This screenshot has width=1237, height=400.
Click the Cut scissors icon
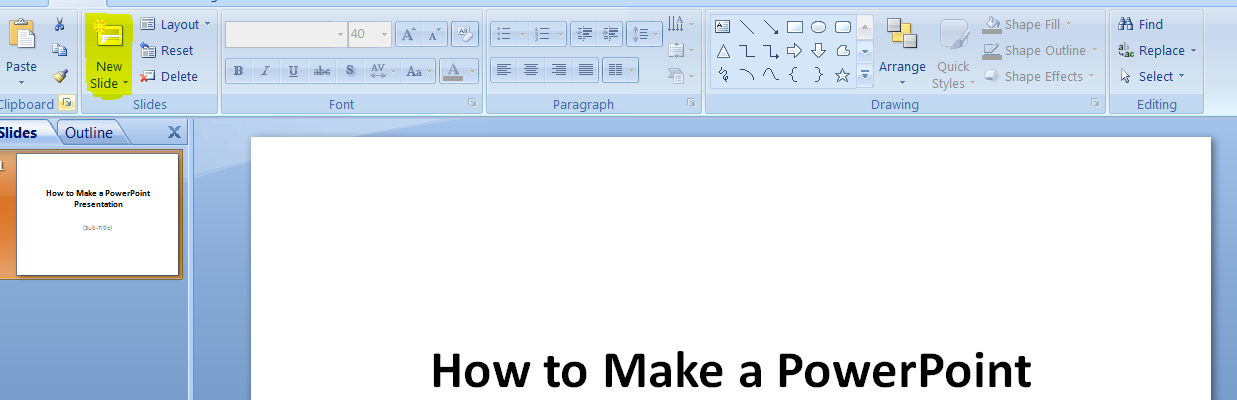60,24
